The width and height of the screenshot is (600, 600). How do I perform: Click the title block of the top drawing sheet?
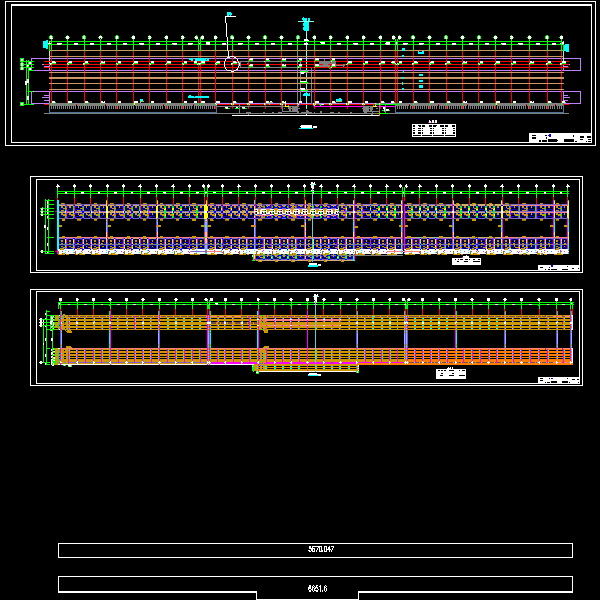560,138
